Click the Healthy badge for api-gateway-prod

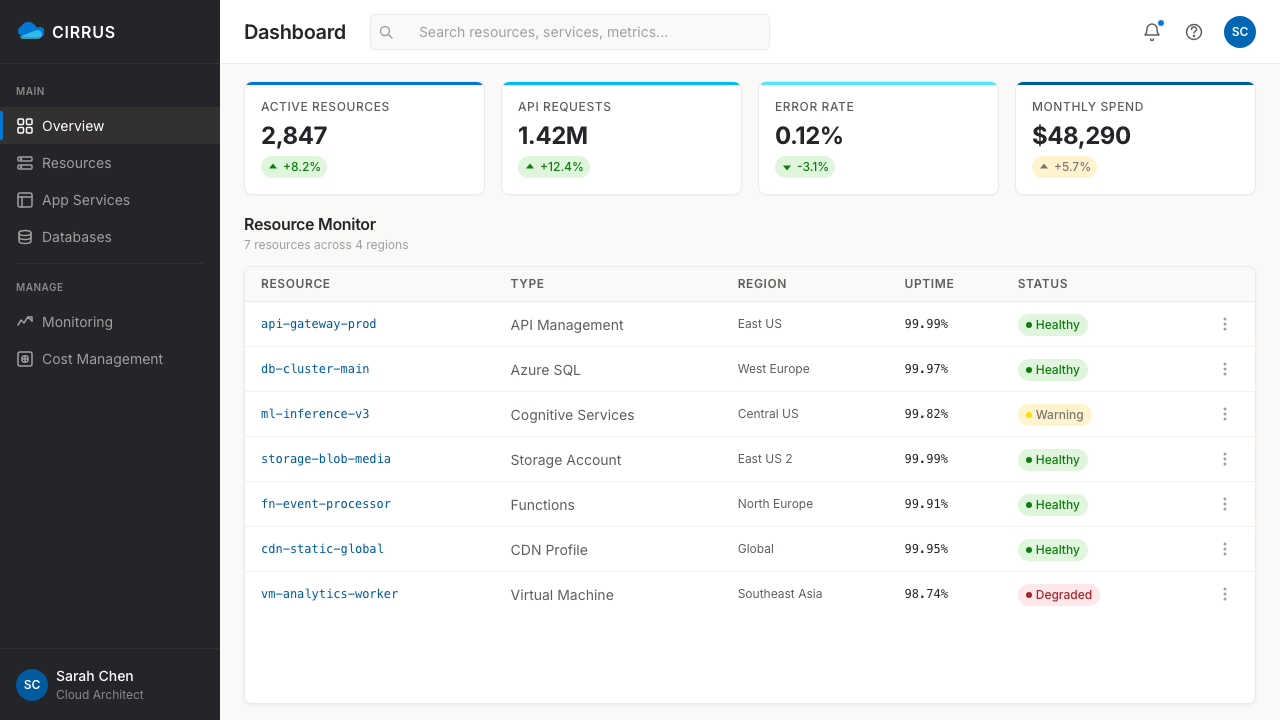pos(1053,325)
